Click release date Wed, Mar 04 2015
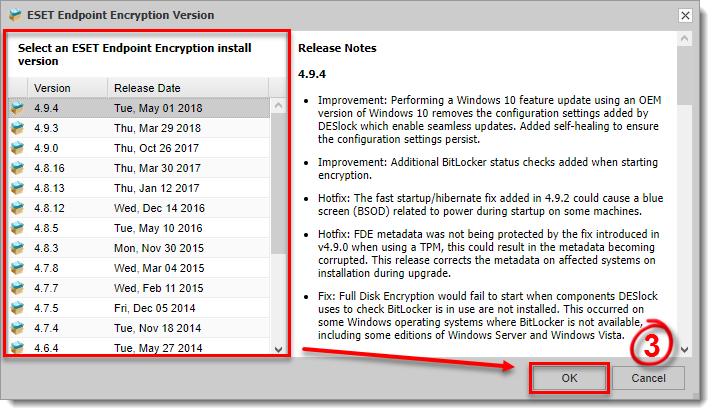This screenshot has width=709, height=409. 159,268
